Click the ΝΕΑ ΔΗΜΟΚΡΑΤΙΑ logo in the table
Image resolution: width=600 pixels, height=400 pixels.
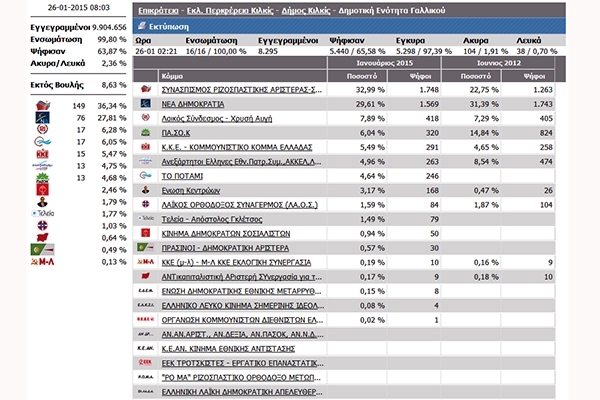(146, 104)
